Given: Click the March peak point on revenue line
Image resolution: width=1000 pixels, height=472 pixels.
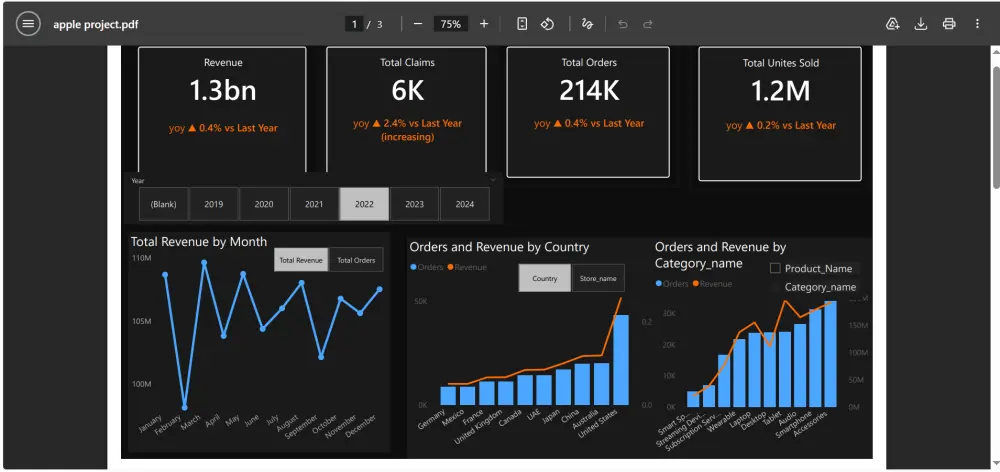Looking at the screenshot, I should (x=204, y=262).
